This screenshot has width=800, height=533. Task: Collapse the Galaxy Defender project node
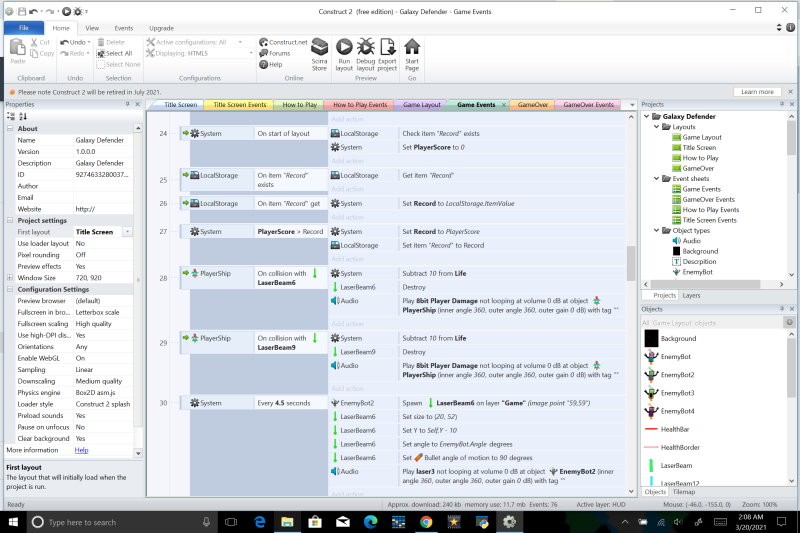coord(646,116)
